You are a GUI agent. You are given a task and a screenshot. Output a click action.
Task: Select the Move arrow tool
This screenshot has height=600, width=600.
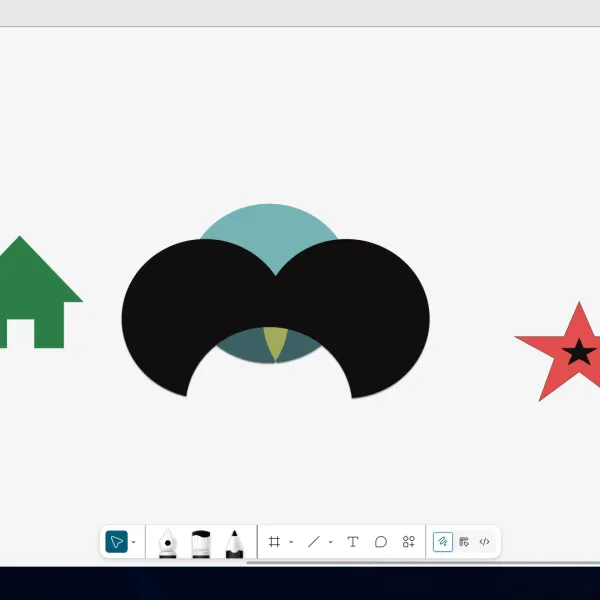click(116, 541)
